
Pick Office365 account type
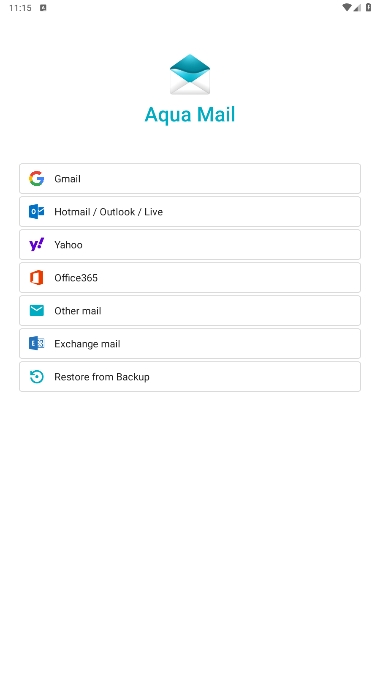coord(190,278)
